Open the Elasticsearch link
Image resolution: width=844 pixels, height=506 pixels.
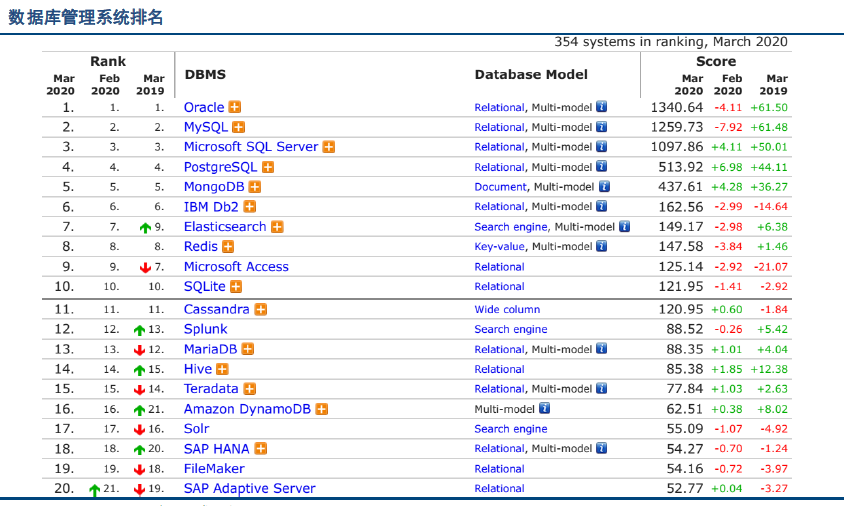click(x=225, y=227)
